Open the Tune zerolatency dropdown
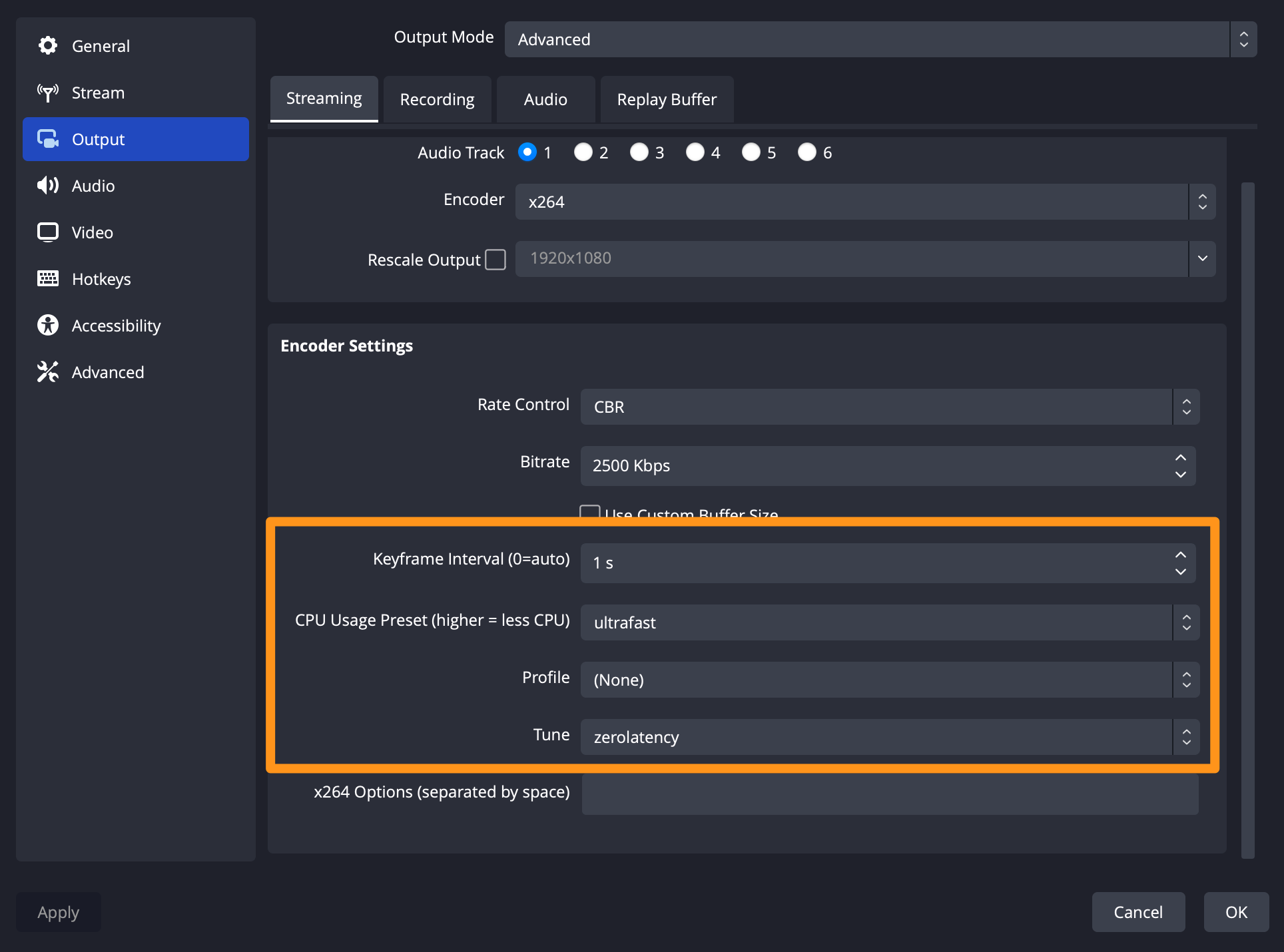This screenshot has height=952, width=1284. [889, 737]
